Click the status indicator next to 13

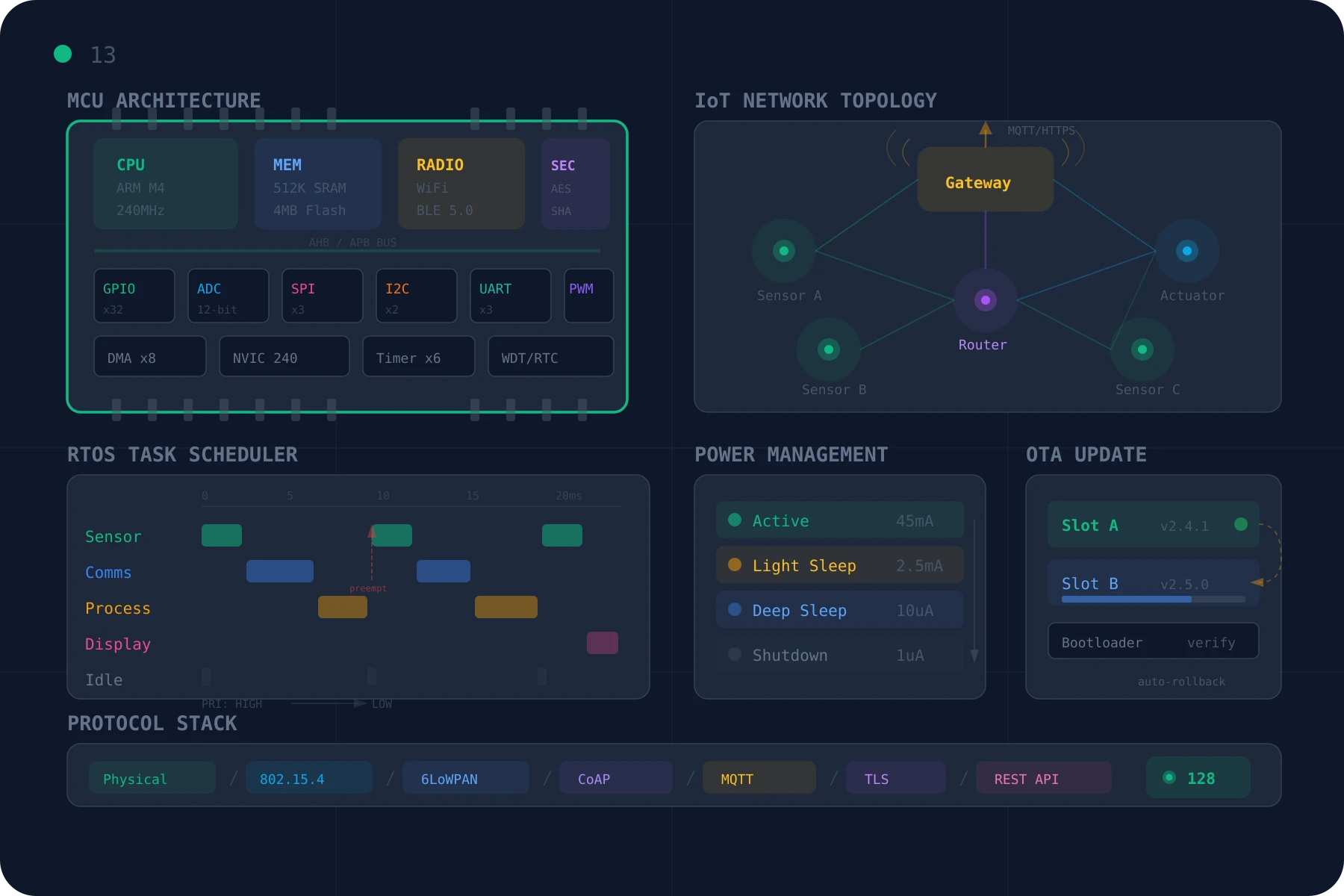click(x=63, y=54)
